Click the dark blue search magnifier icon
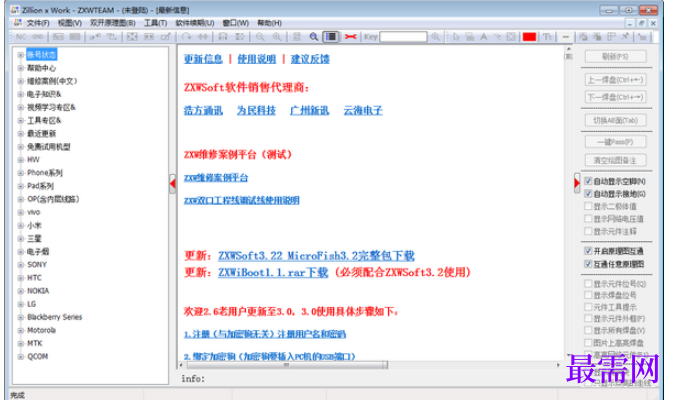This screenshot has width=678, height=400. coord(313,37)
